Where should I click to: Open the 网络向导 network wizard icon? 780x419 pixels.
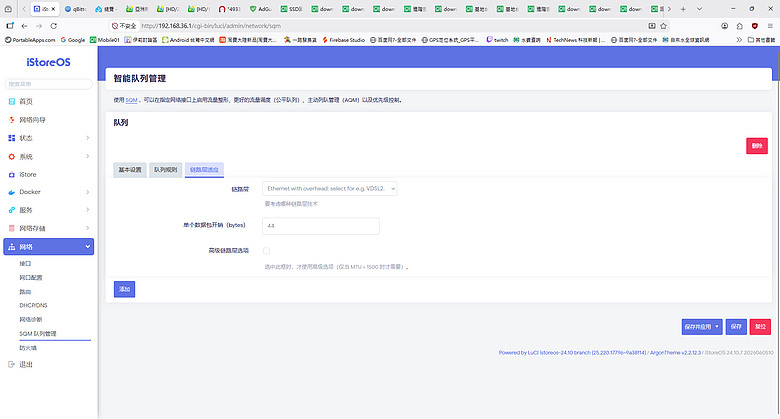coord(11,120)
